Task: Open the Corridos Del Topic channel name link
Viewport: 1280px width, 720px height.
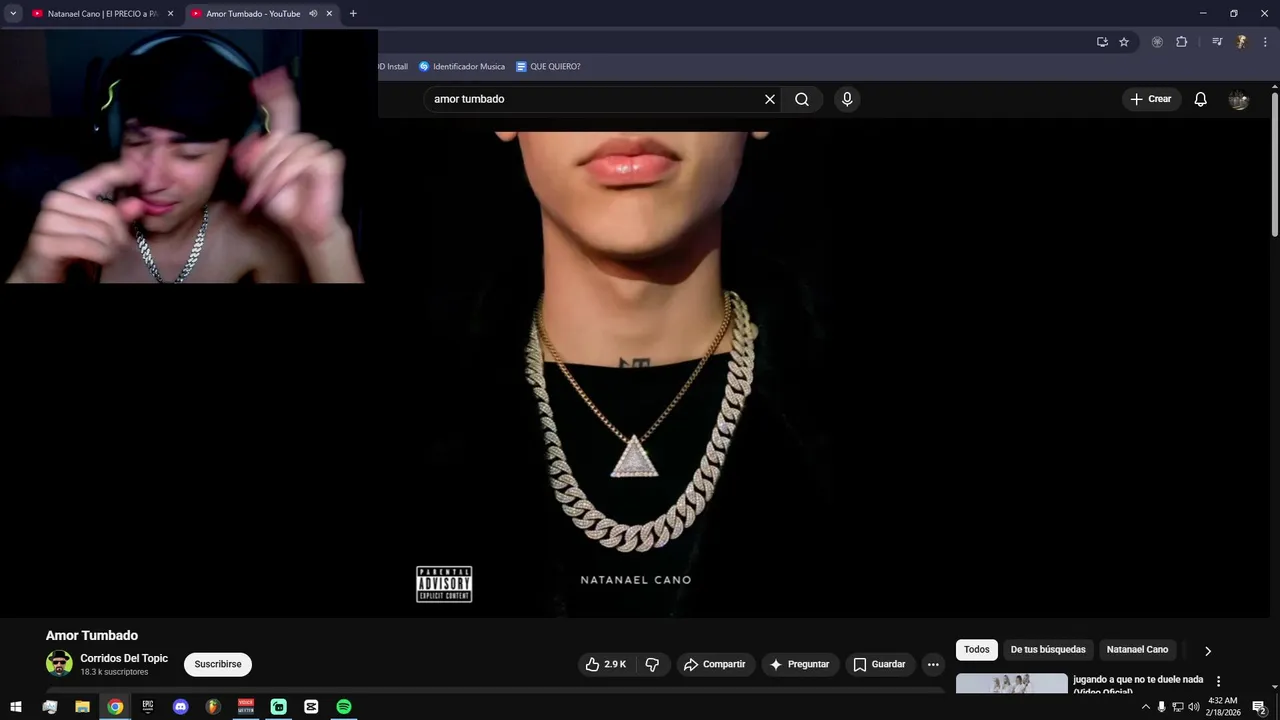Action: pyautogui.click(x=124, y=658)
